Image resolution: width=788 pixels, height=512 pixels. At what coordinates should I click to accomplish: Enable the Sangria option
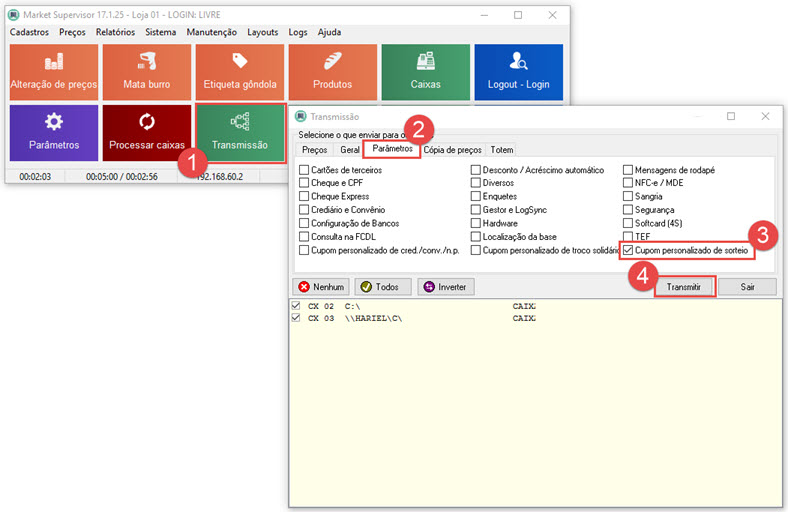628,196
